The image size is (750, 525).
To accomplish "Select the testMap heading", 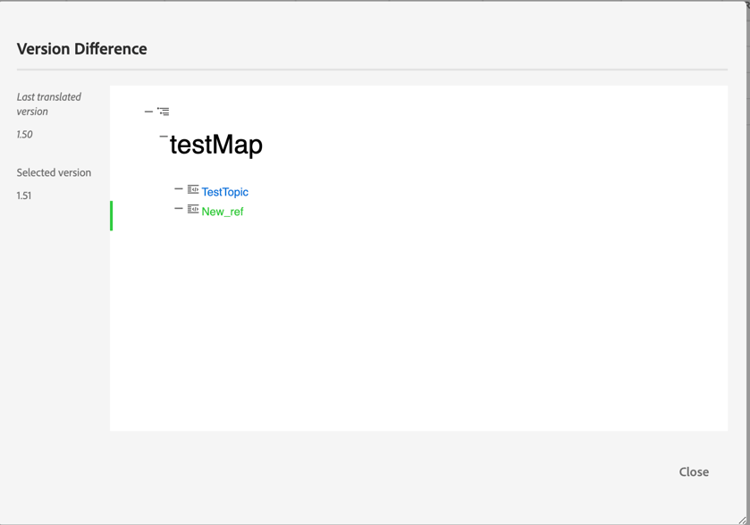I will 216,145.
